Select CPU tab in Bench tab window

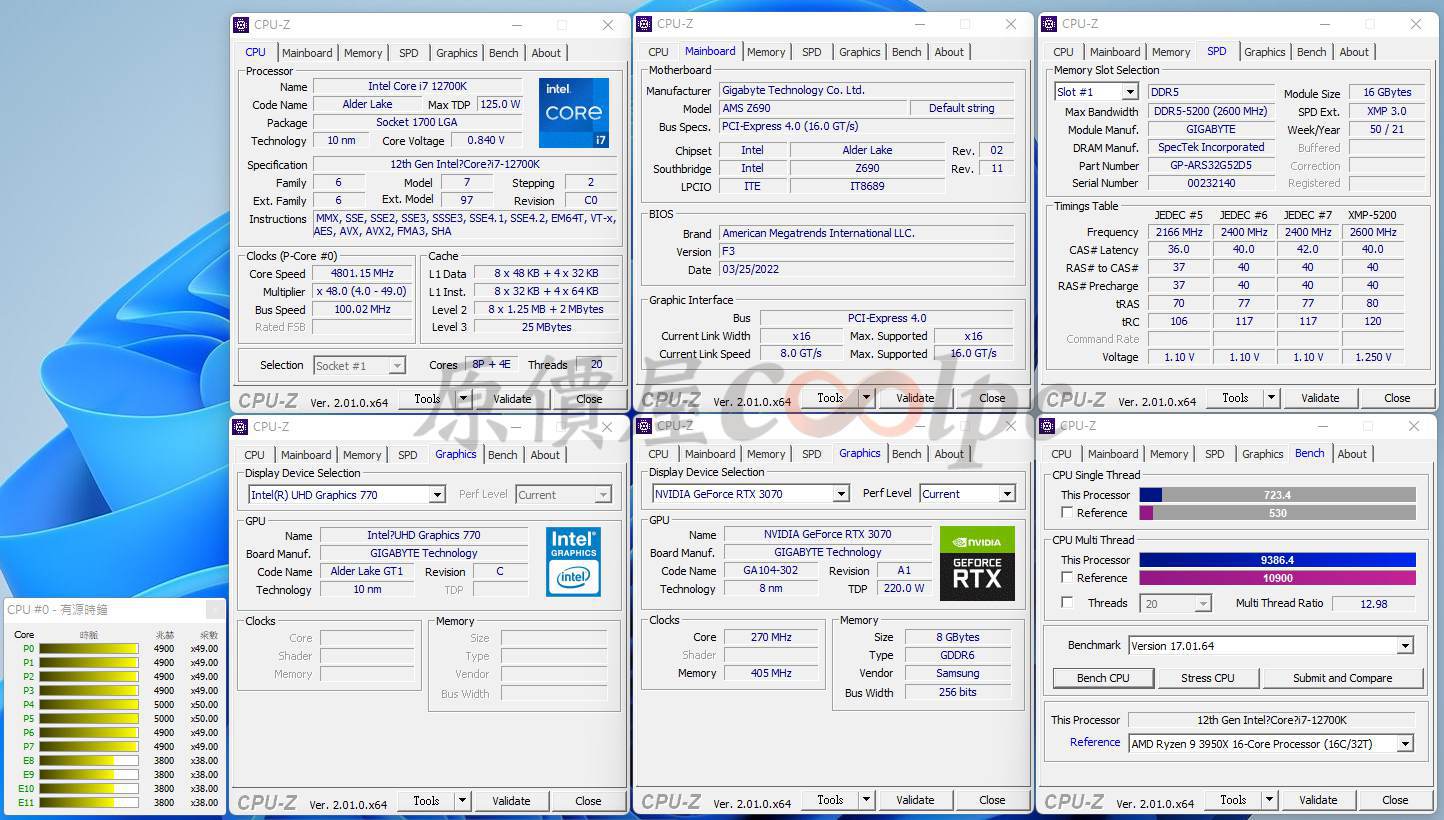coord(1062,454)
